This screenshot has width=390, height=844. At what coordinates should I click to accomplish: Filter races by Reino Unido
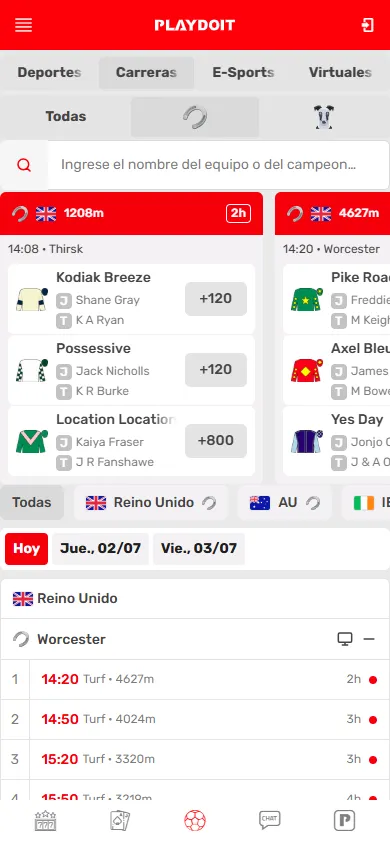151,503
